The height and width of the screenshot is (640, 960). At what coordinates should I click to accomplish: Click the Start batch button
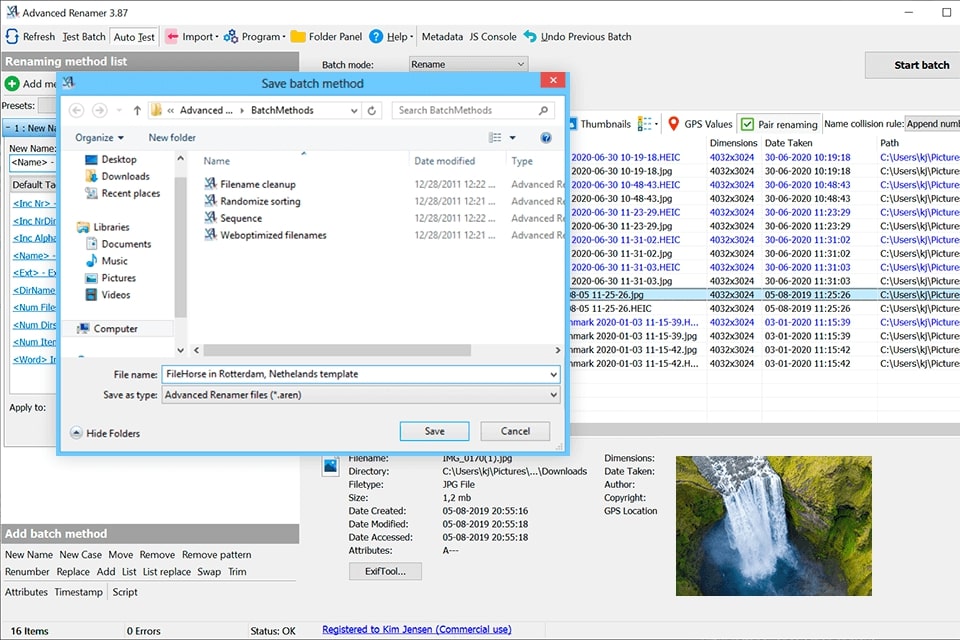click(x=921, y=65)
